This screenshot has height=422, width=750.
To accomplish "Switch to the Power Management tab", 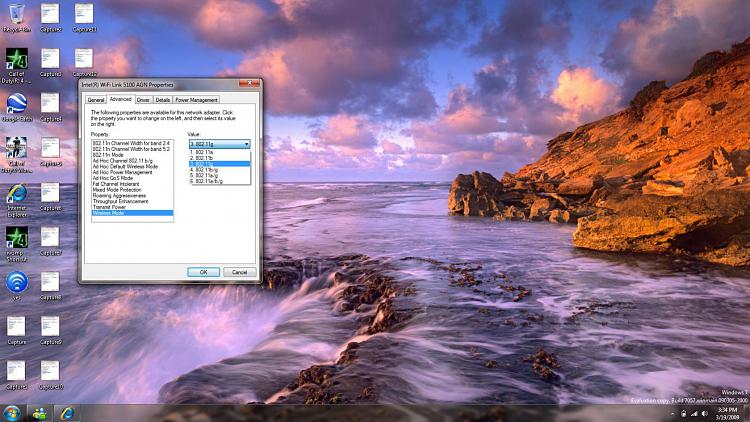I will pyautogui.click(x=196, y=100).
